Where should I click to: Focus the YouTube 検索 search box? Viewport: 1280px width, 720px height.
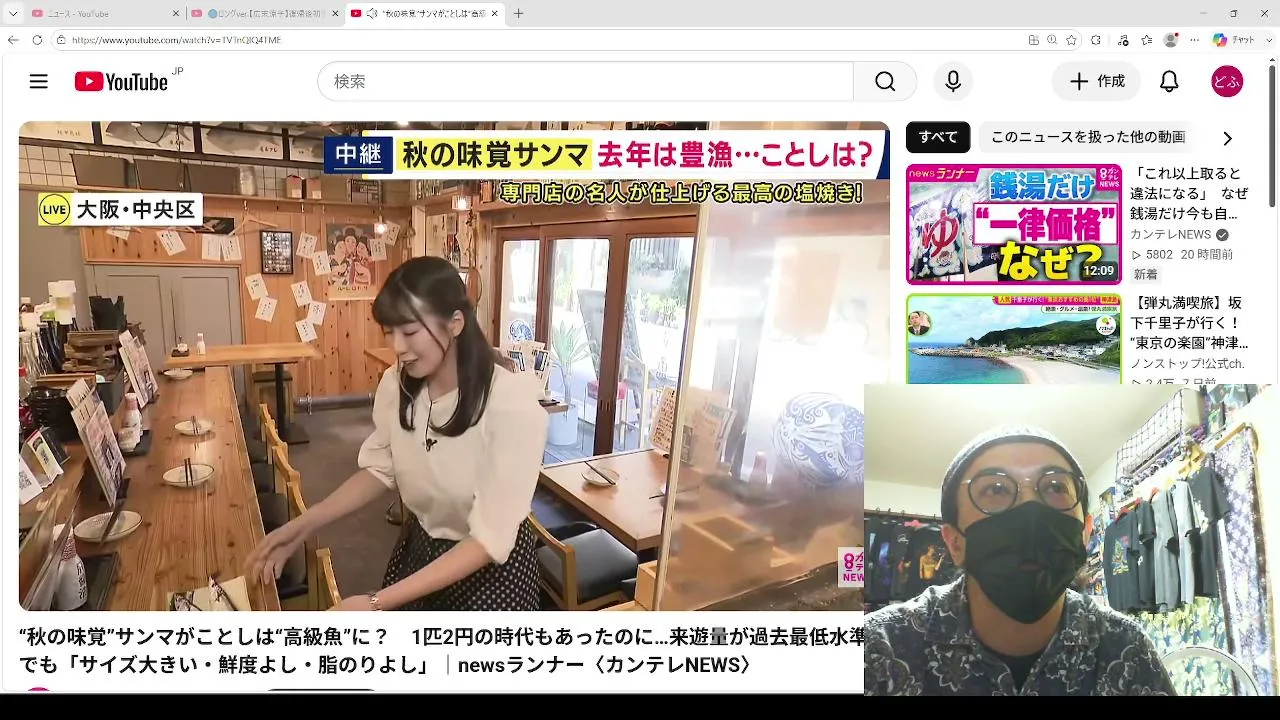coord(585,82)
